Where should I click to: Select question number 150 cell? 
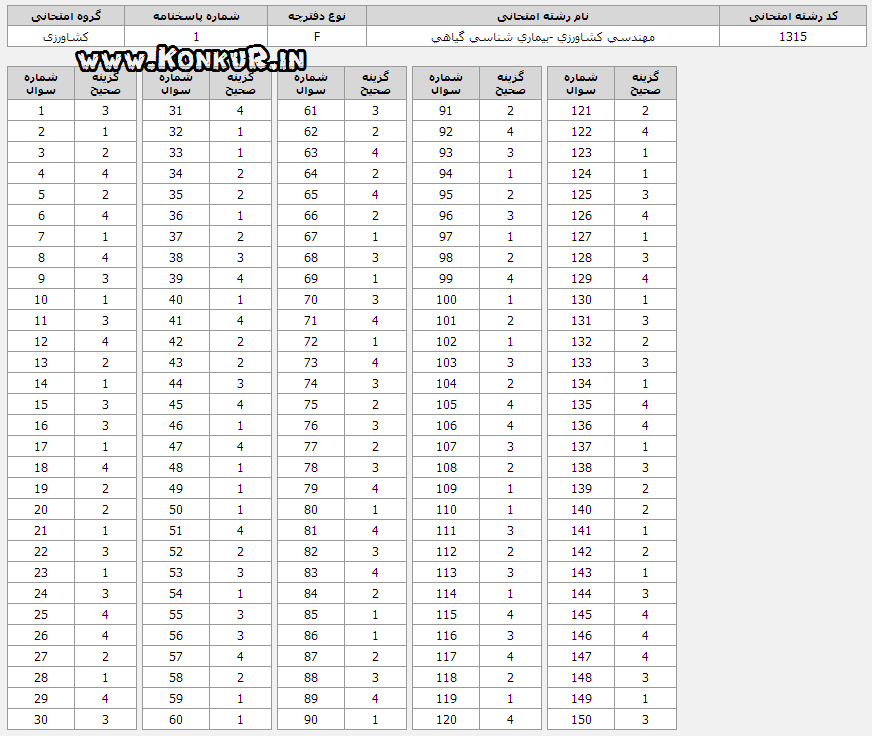(x=581, y=720)
